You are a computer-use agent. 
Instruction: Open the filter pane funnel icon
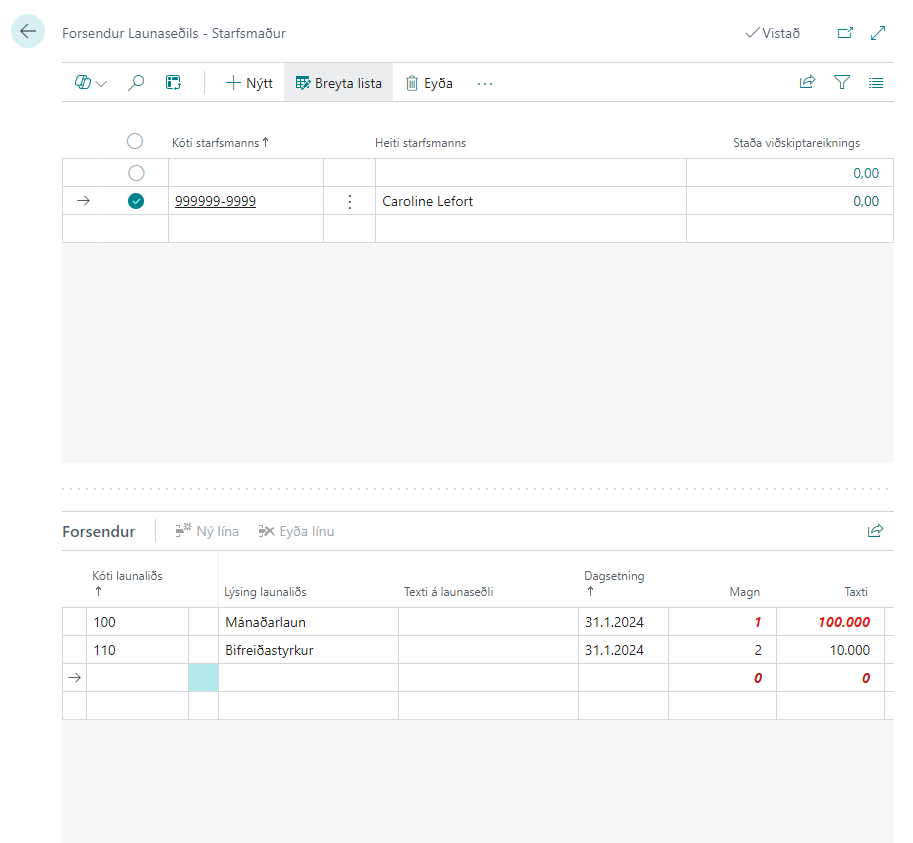click(x=842, y=84)
